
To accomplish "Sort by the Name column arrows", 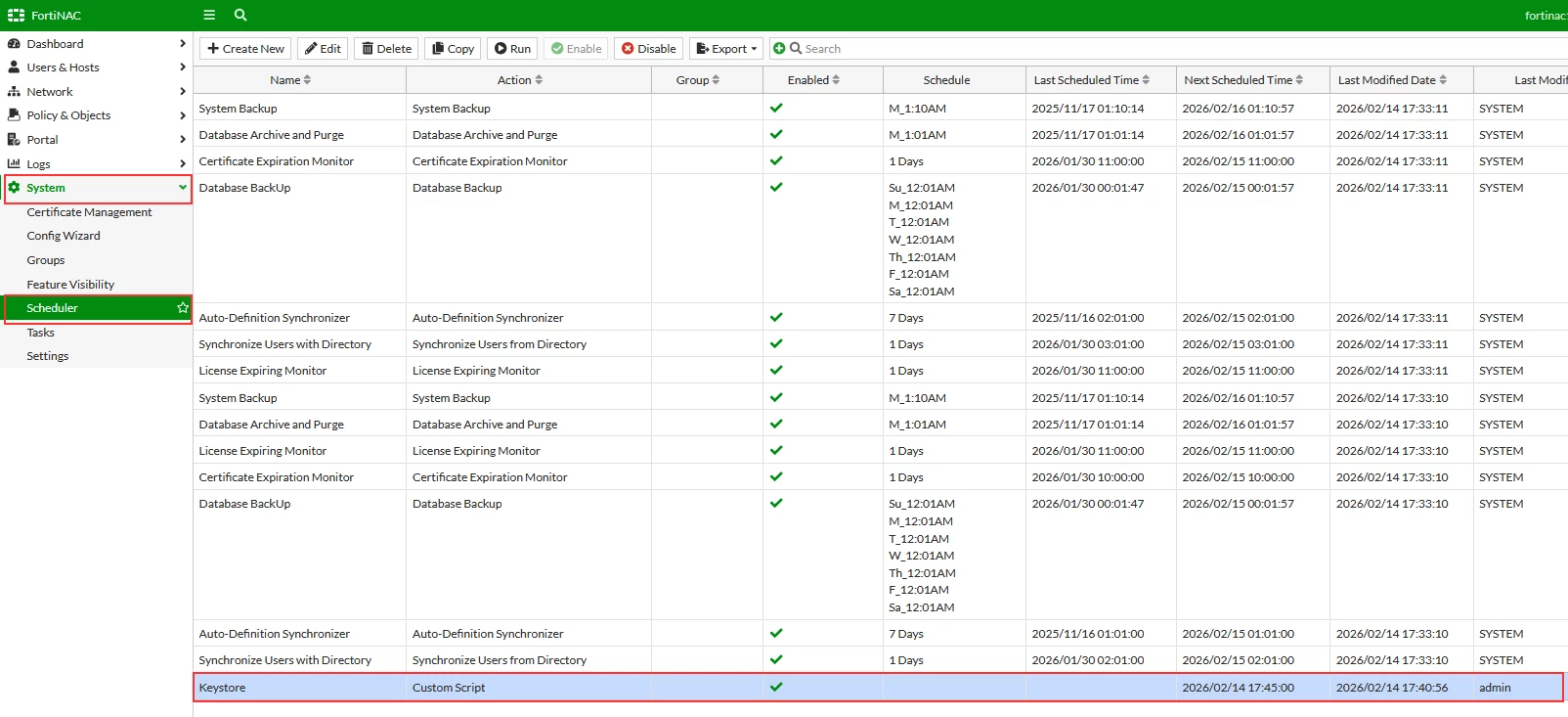I will 307,80.
